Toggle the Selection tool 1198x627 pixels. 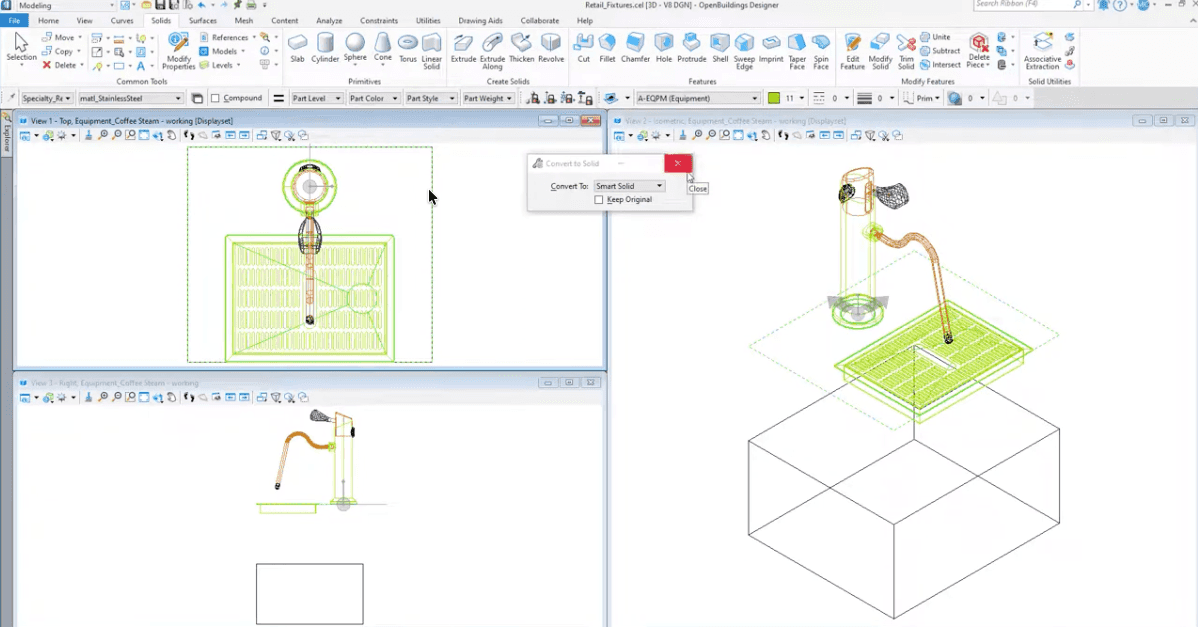[21, 43]
